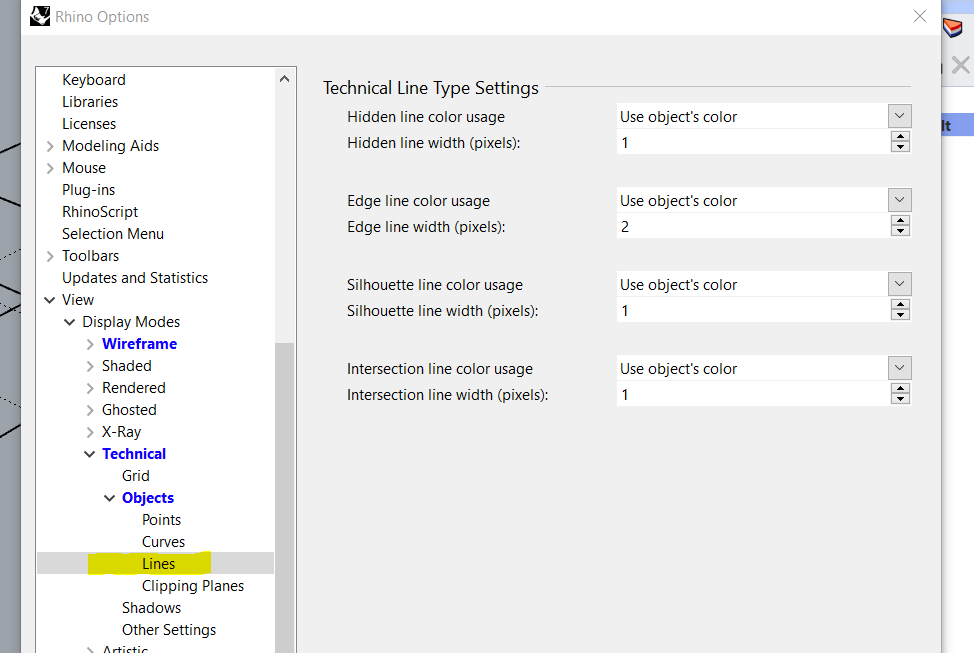The width and height of the screenshot is (974, 653).
Task: Increase silhouette line width value
Action: point(901,305)
